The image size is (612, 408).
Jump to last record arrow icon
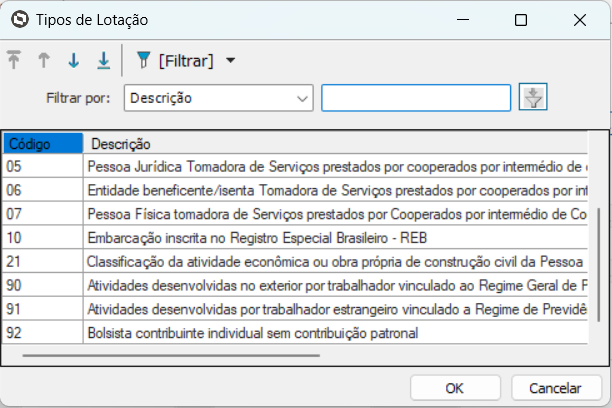(x=102, y=61)
